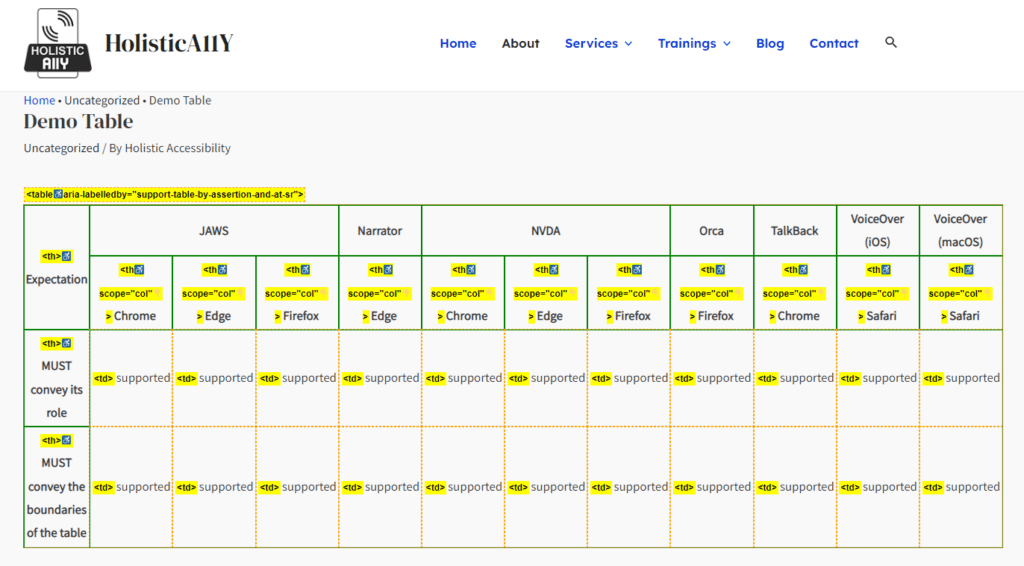Click Firefox header under NVDA
The height and width of the screenshot is (566, 1024).
point(629,292)
